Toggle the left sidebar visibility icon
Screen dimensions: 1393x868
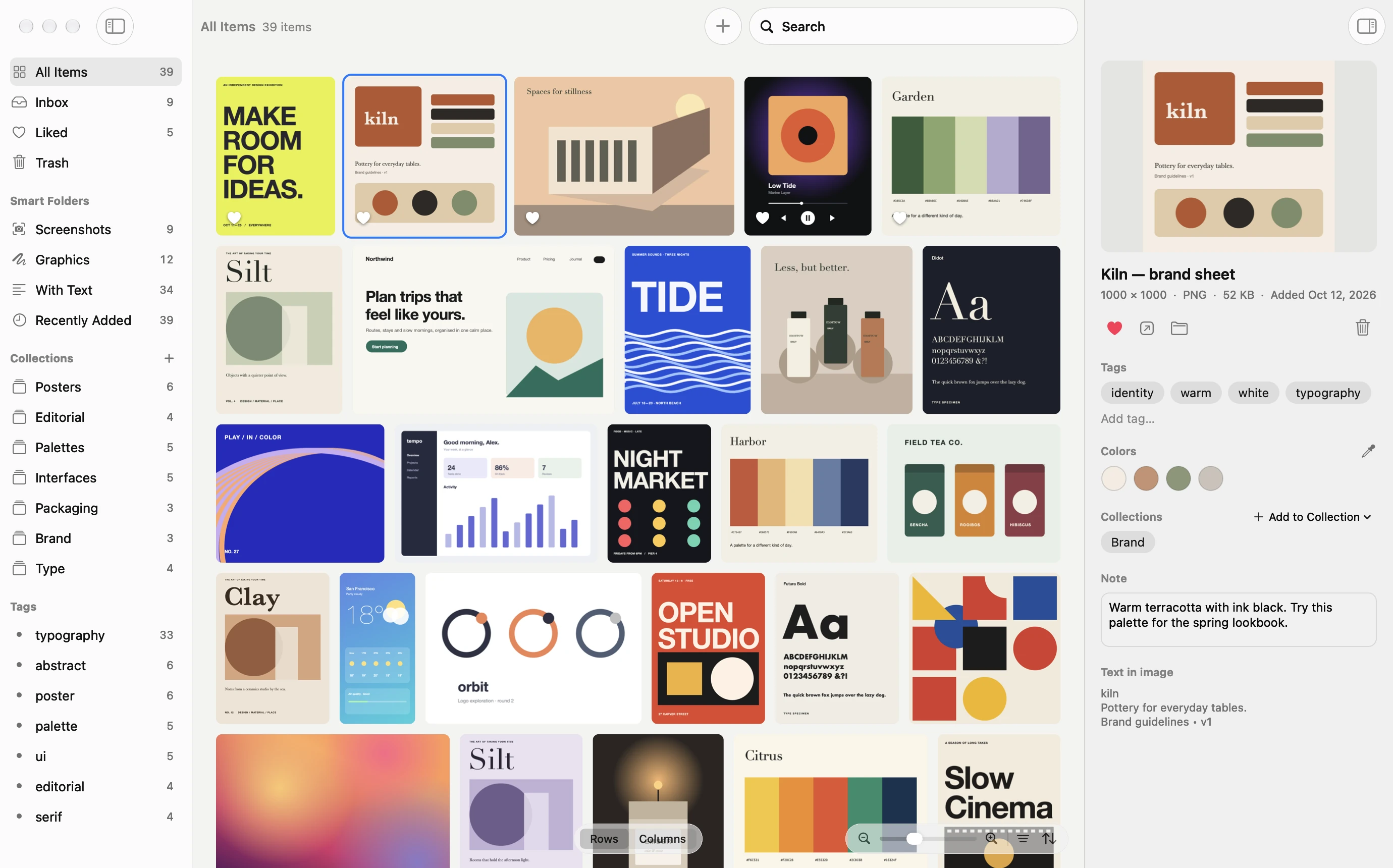[x=115, y=26]
